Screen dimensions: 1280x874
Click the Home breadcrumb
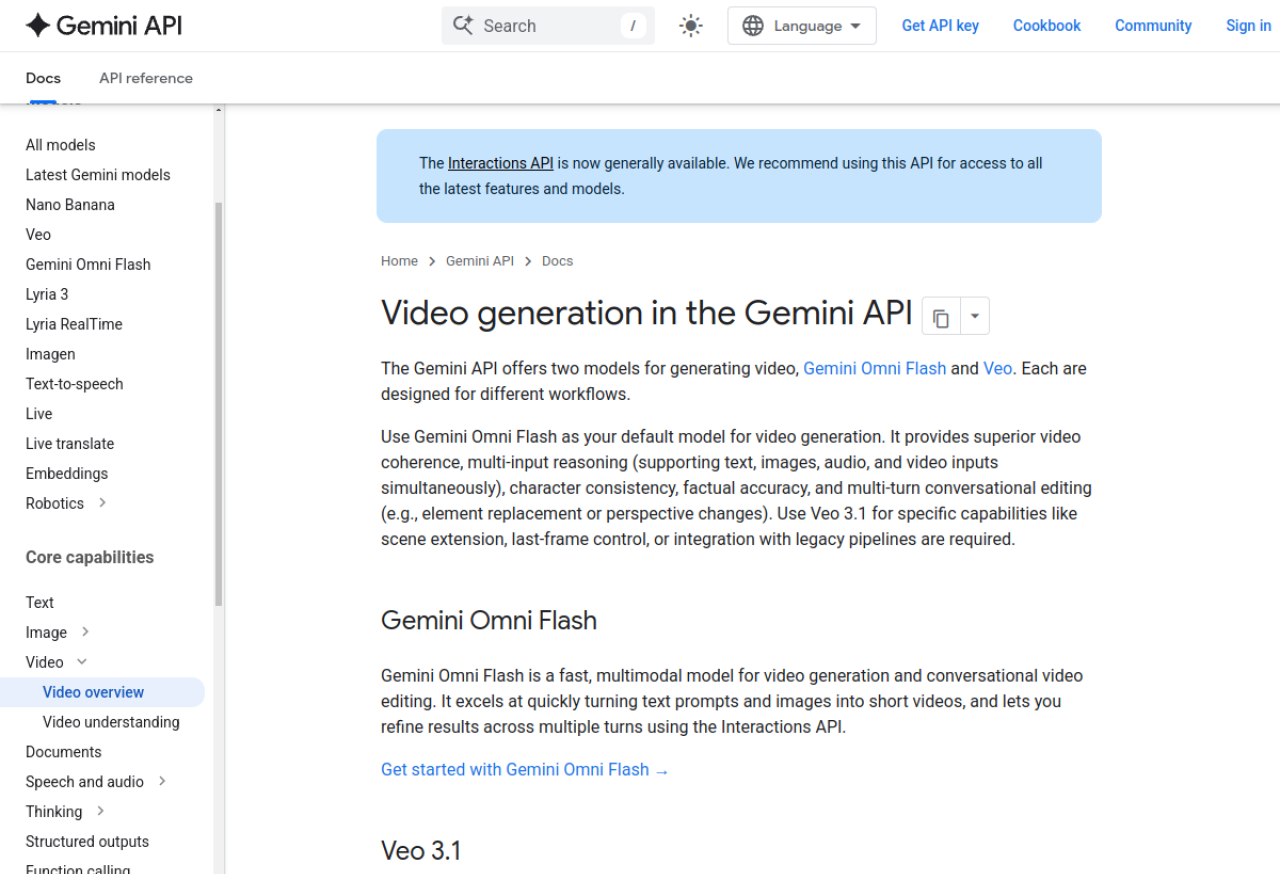point(399,261)
